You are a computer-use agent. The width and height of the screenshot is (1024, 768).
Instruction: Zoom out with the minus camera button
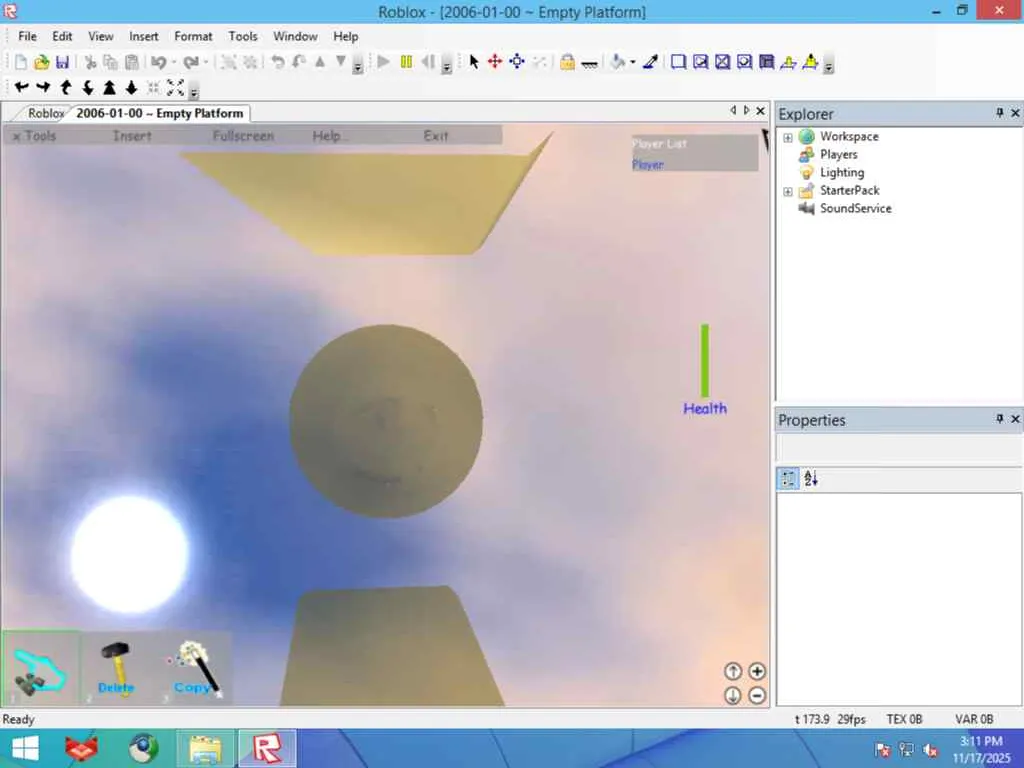click(x=757, y=696)
